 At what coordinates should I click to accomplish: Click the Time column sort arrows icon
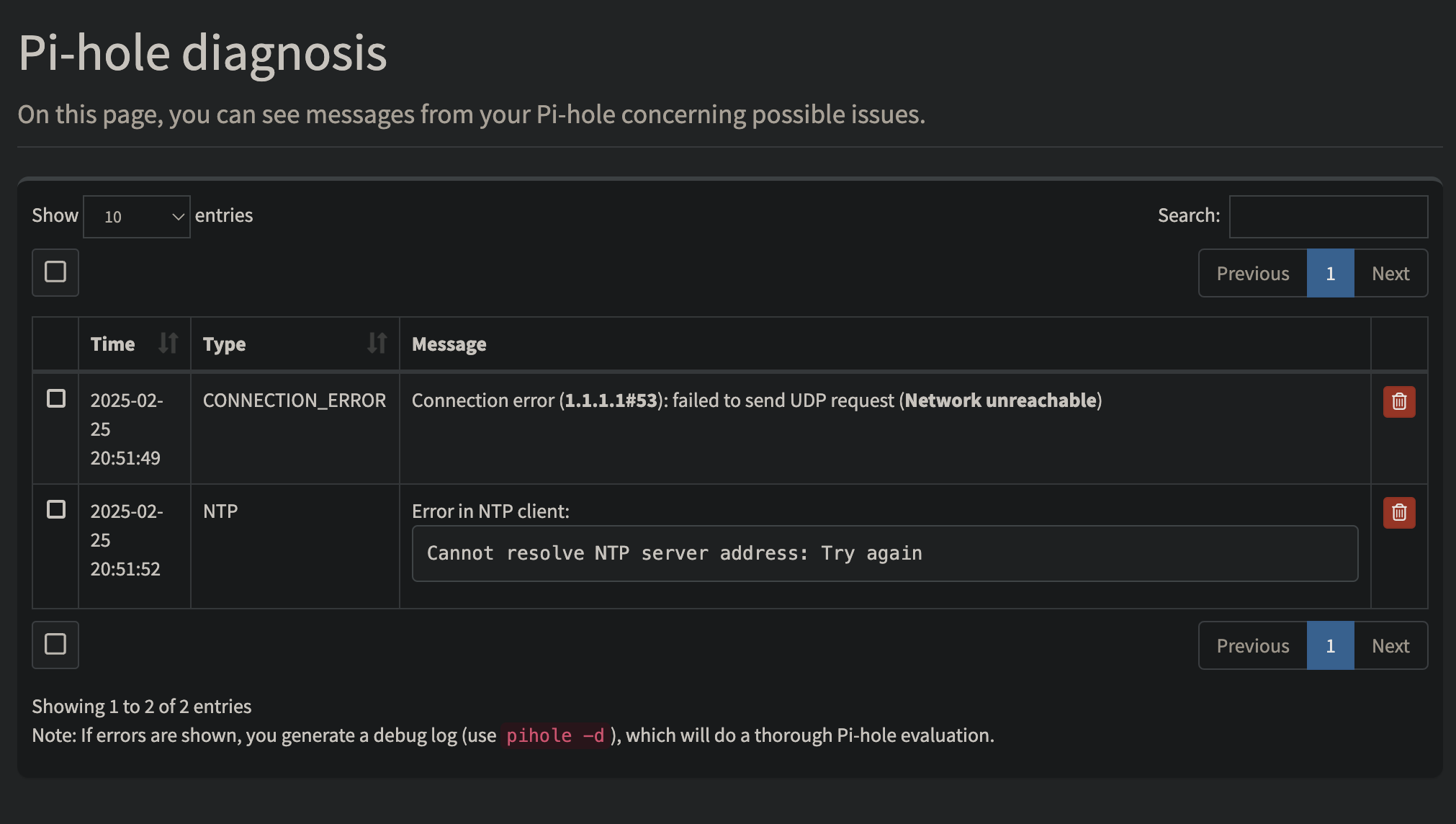(168, 343)
